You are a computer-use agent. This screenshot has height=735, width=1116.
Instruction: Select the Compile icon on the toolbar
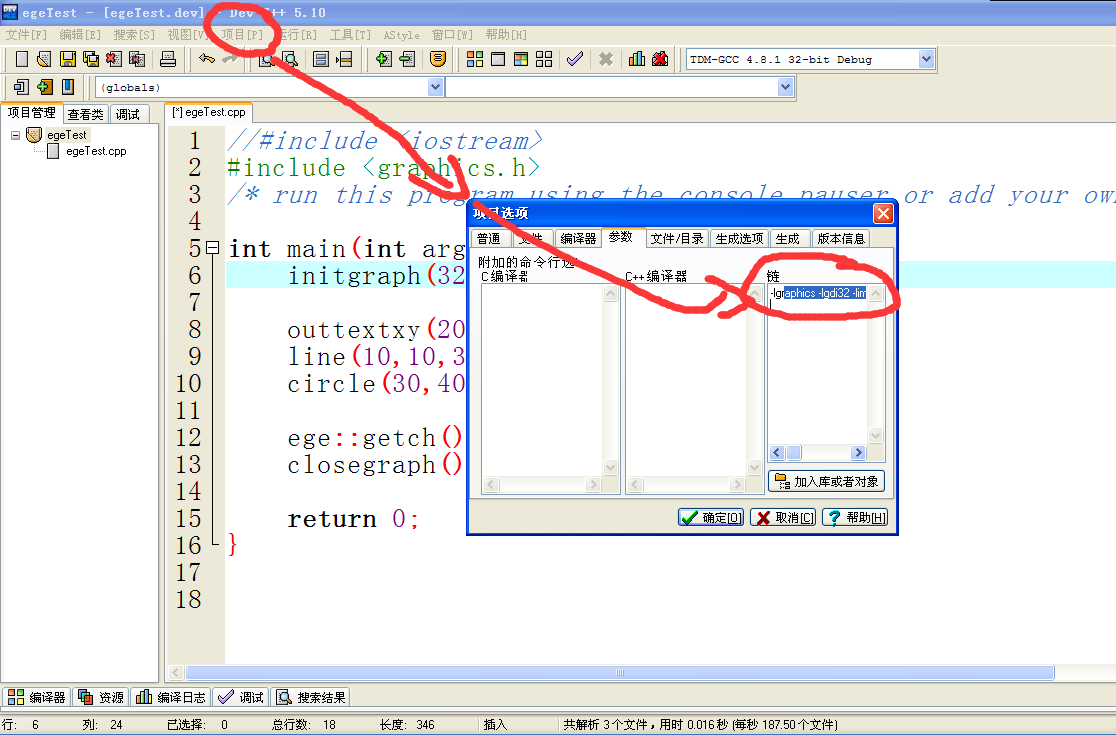tap(473, 58)
